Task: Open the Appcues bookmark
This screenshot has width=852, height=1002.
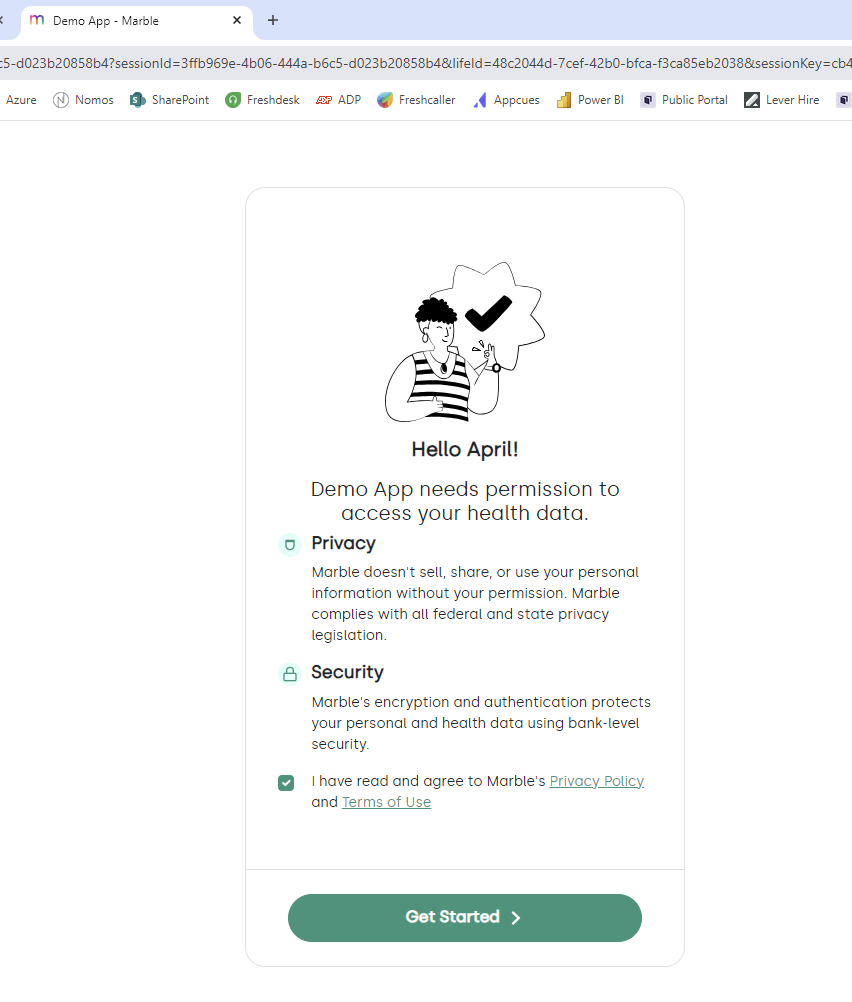Action: [506, 100]
